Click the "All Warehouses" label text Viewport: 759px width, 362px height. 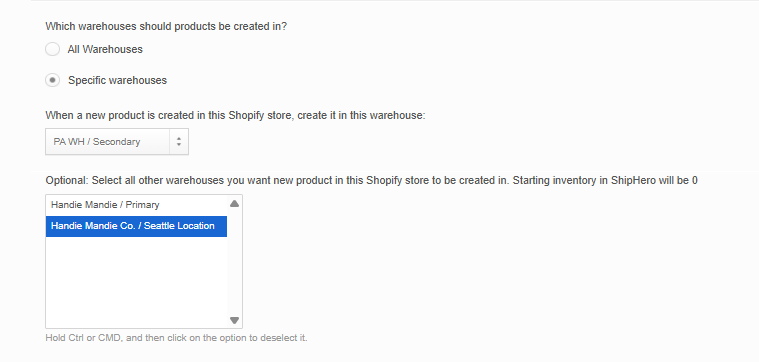[105, 49]
